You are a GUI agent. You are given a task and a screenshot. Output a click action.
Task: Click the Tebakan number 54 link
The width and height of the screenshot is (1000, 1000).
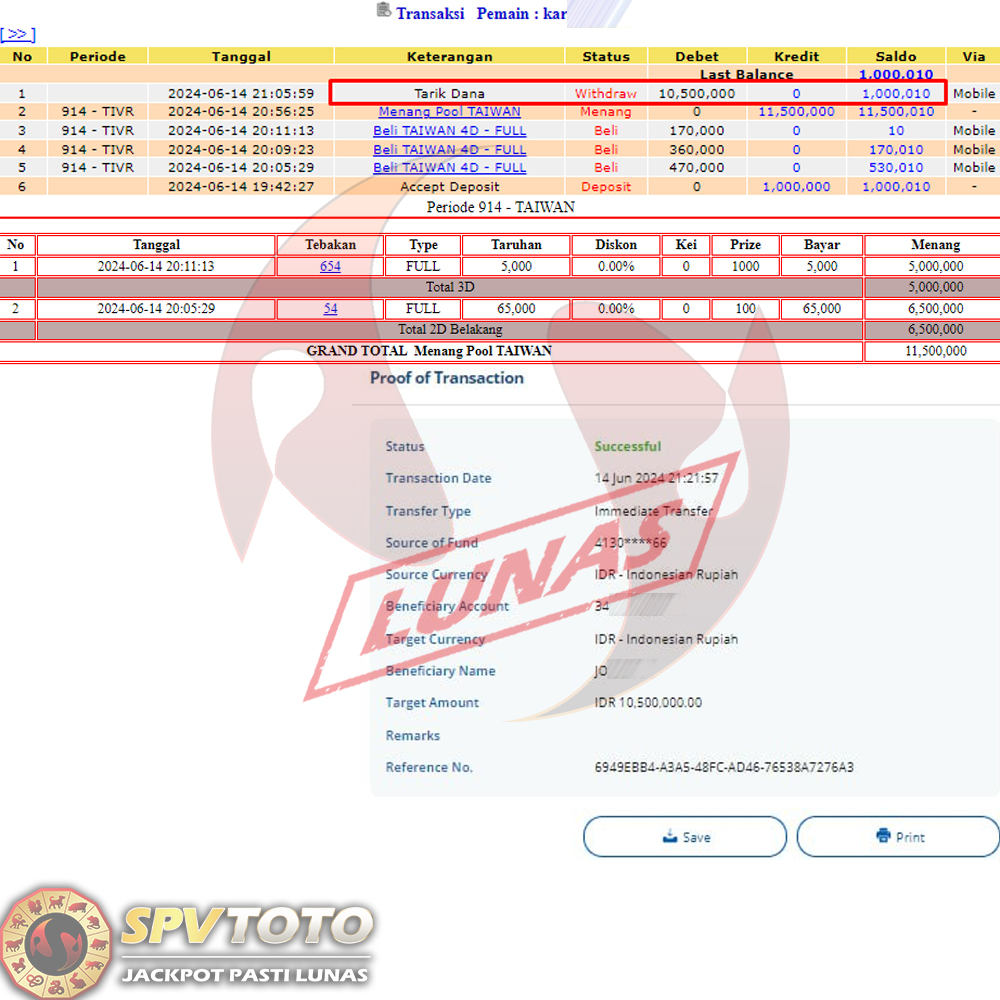330,309
